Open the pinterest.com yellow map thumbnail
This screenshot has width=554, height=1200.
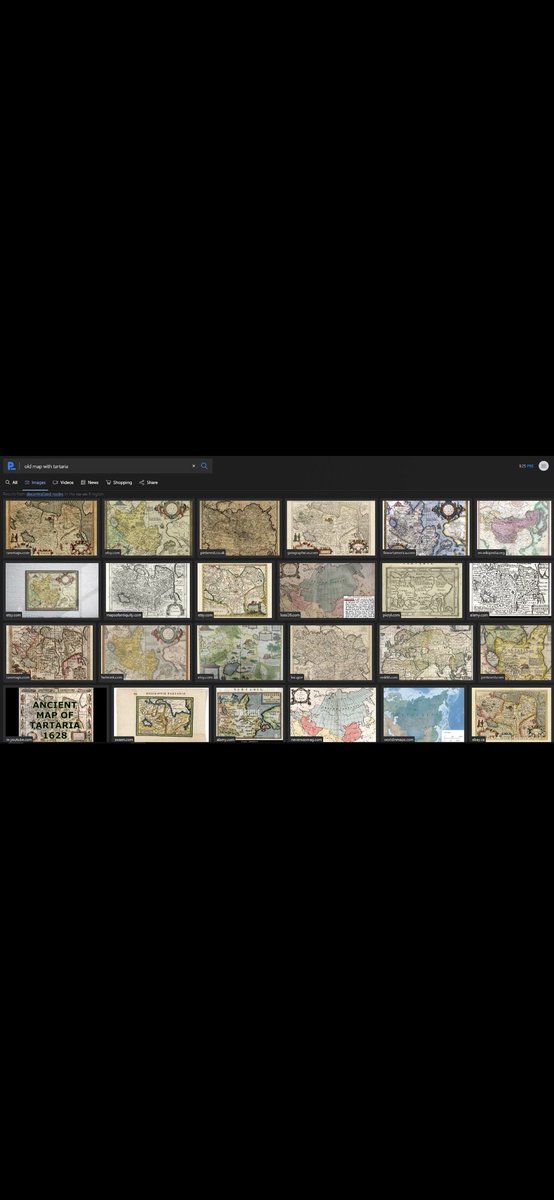515,652
